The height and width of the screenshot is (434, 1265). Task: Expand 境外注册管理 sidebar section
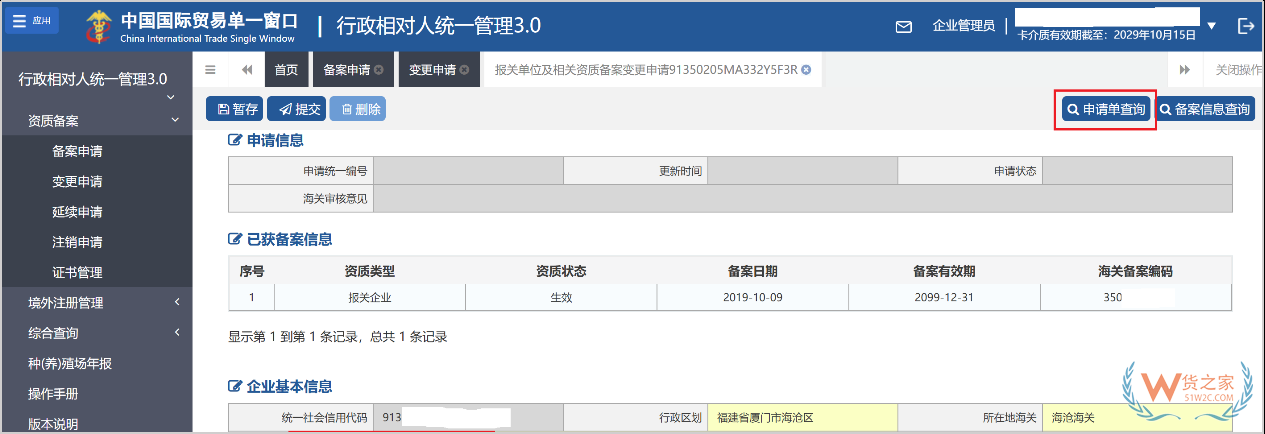tap(96, 302)
